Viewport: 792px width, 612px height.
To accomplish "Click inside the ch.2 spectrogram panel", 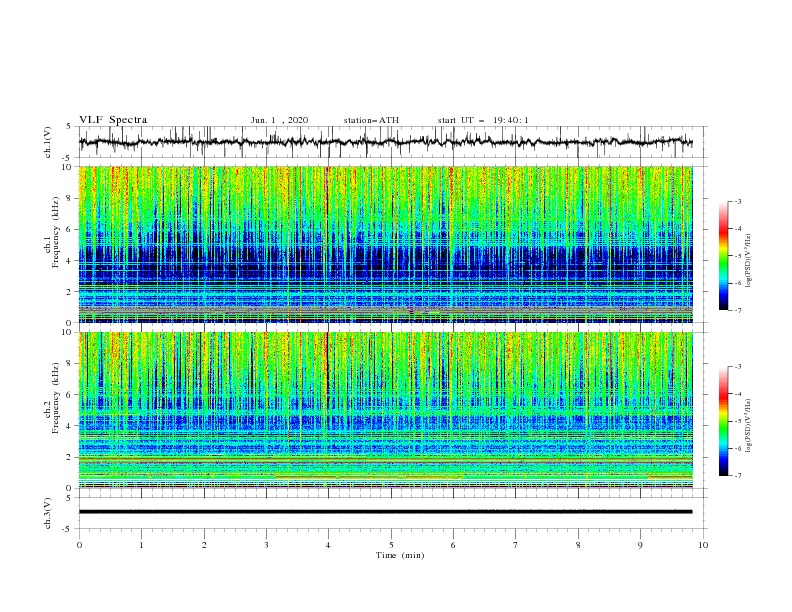I will point(385,410).
